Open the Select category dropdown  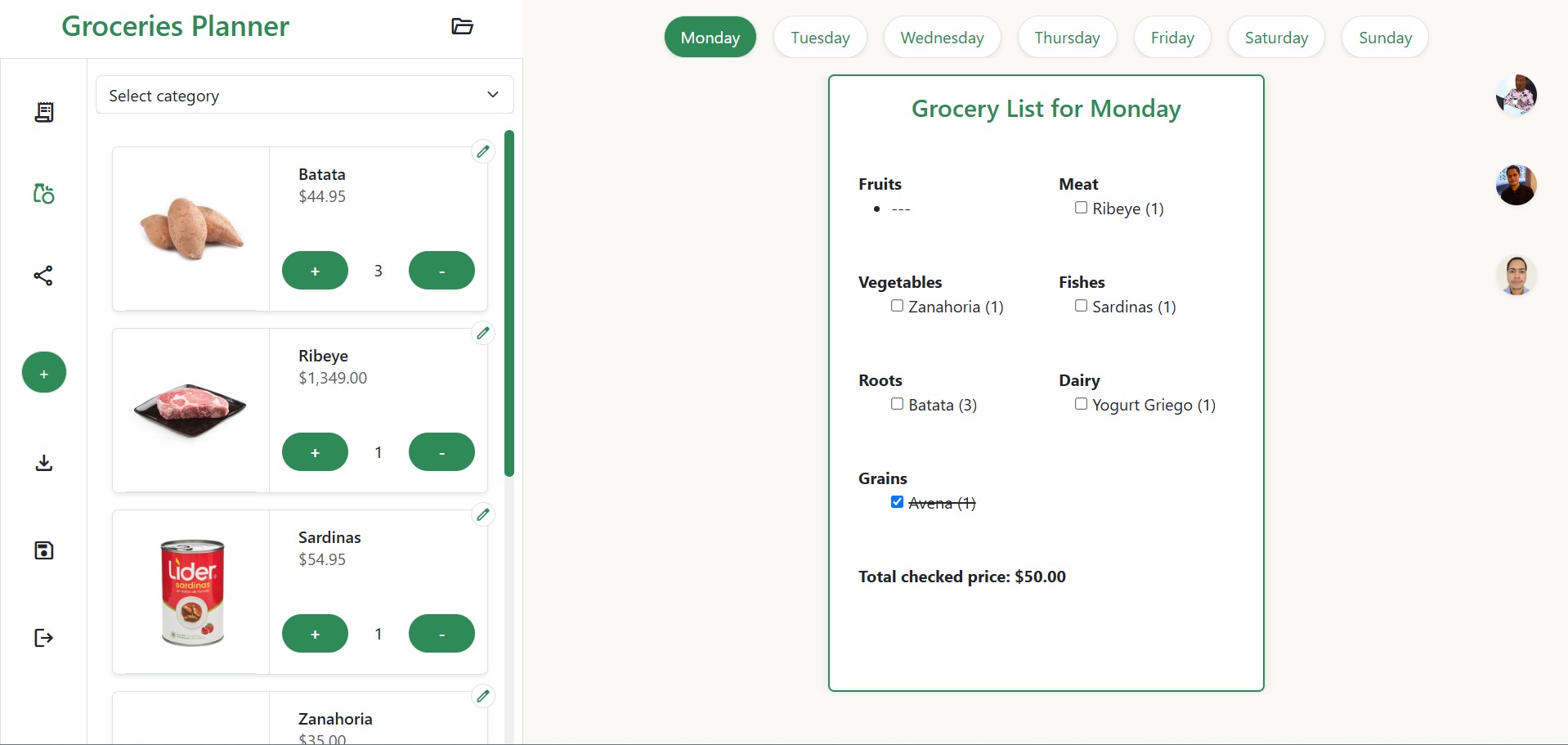[305, 95]
